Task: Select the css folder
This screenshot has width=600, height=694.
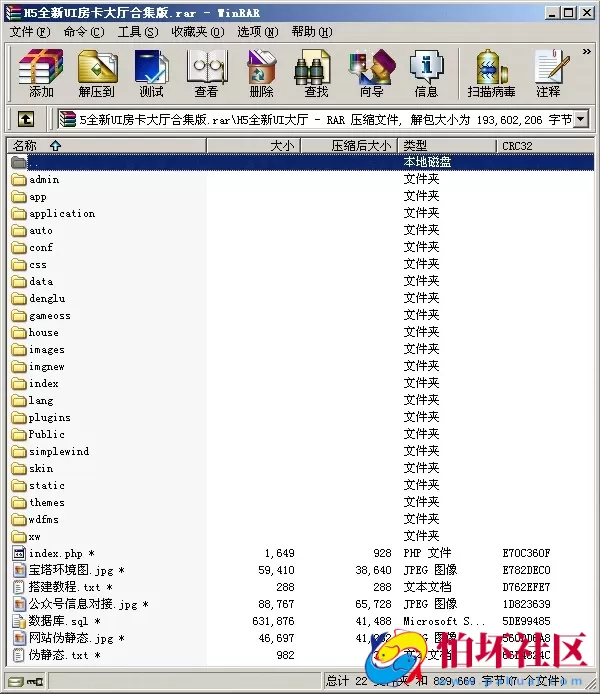Action: [x=29, y=265]
